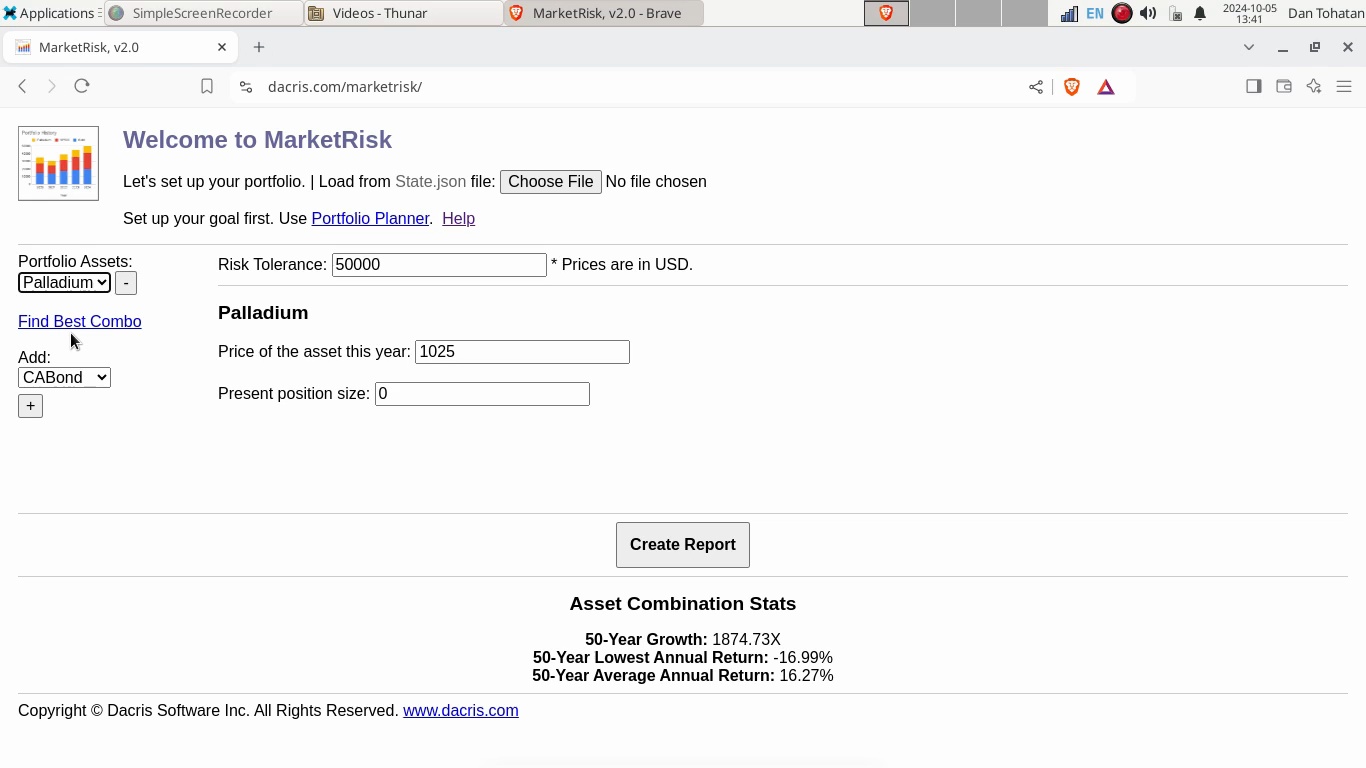The height and width of the screenshot is (768, 1366).
Task: Click the Brave Shields lion icon
Action: point(1072,87)
